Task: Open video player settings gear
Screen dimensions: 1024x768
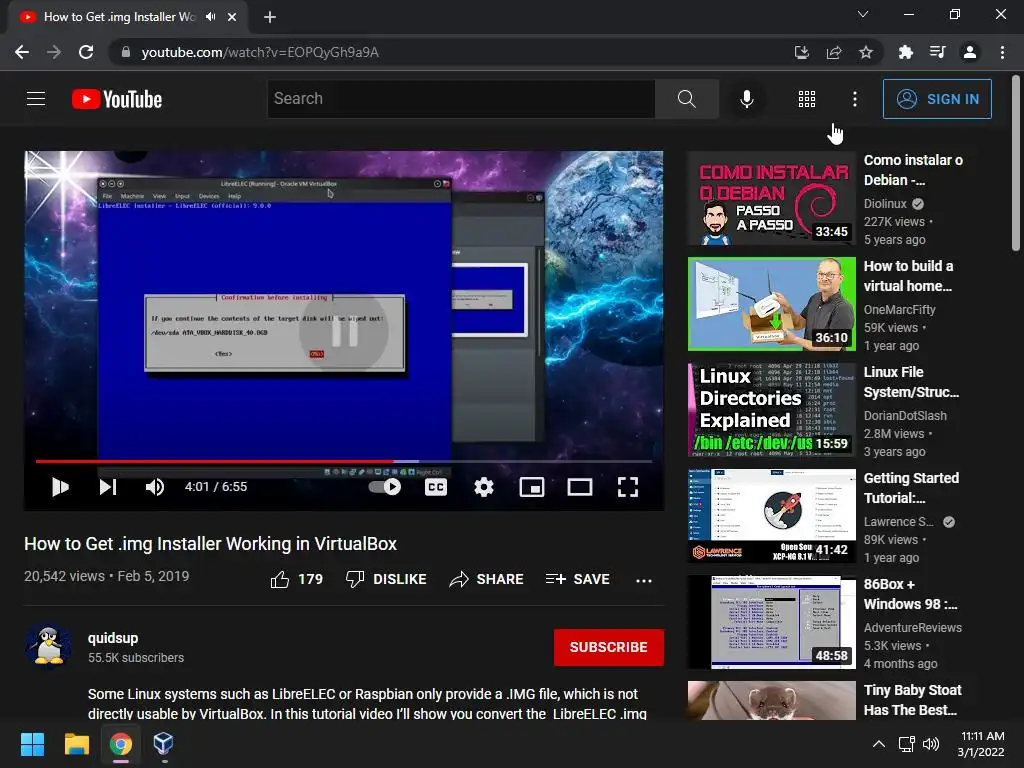Action: 483,487
